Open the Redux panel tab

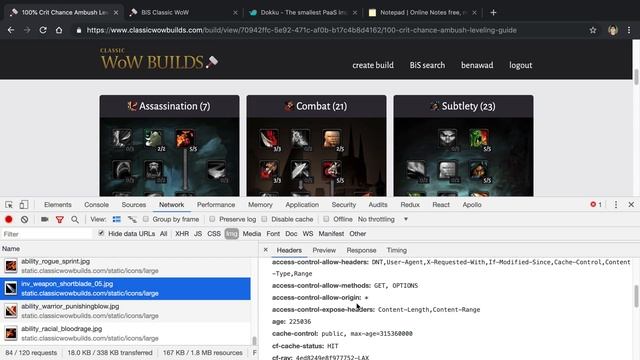(410, 204)
